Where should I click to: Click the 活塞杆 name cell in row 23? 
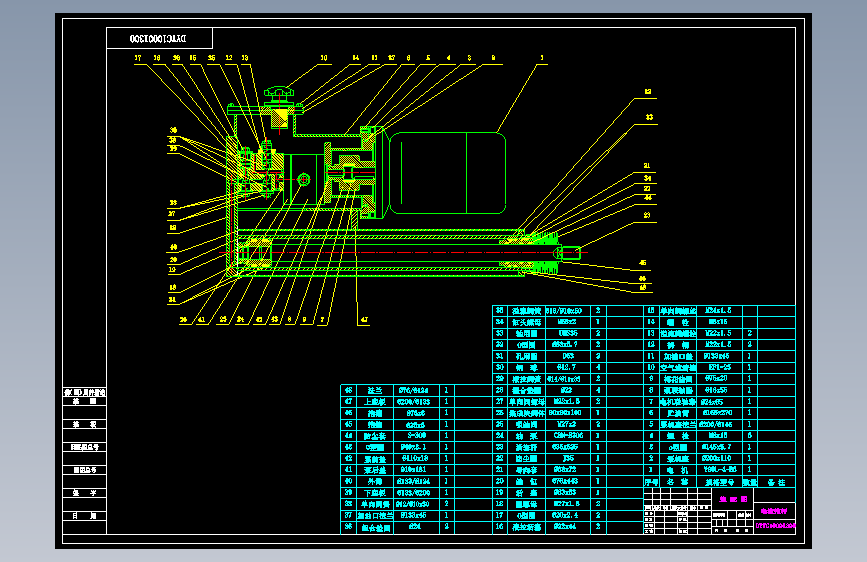[526, 447]
